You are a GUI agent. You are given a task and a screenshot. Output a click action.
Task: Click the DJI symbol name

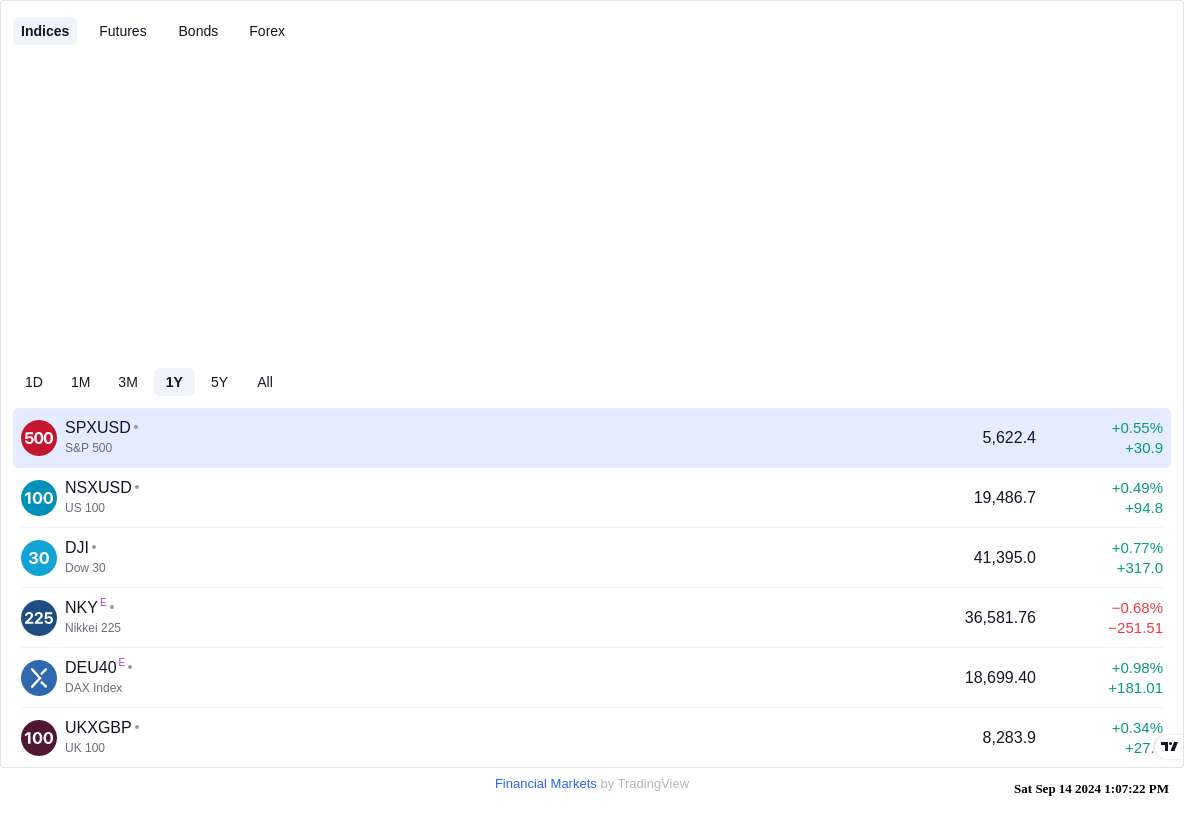click(77, 547)
